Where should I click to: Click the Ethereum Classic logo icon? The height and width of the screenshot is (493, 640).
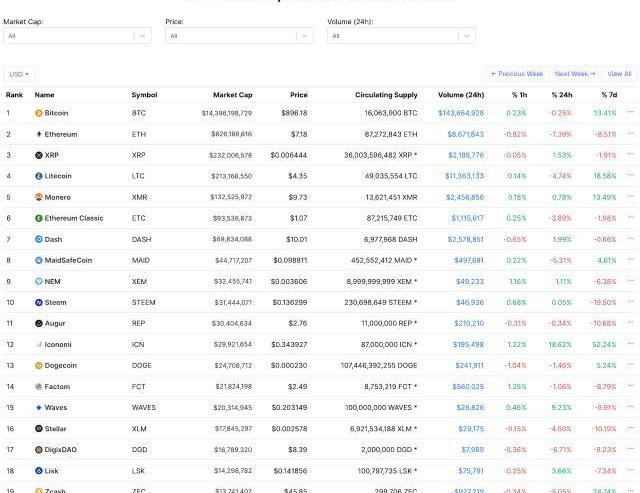point(39,218)
